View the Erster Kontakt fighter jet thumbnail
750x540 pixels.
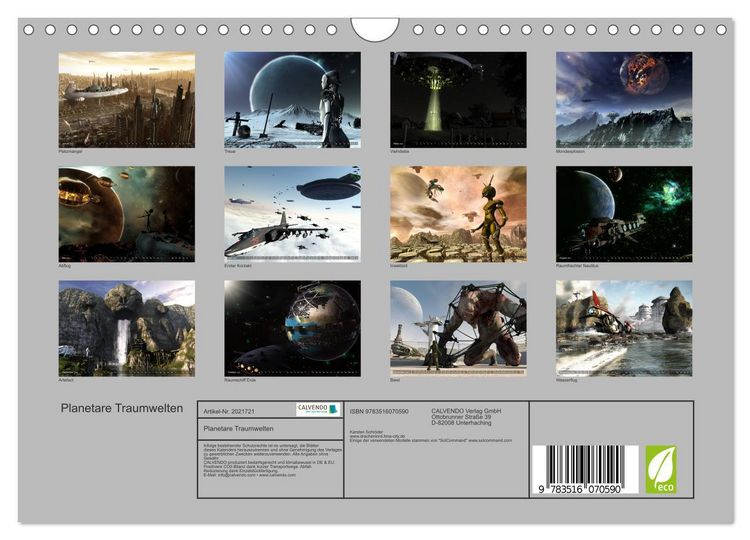293,214
